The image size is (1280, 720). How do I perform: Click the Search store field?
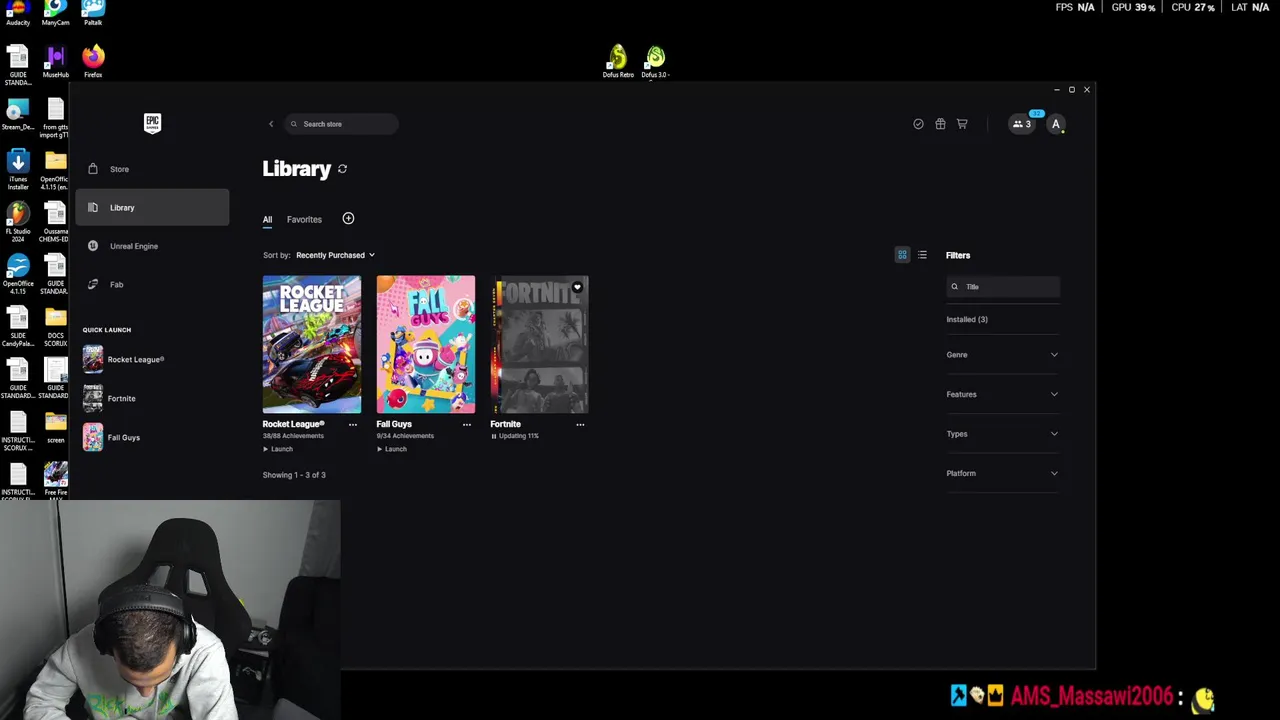pos(341,124)
